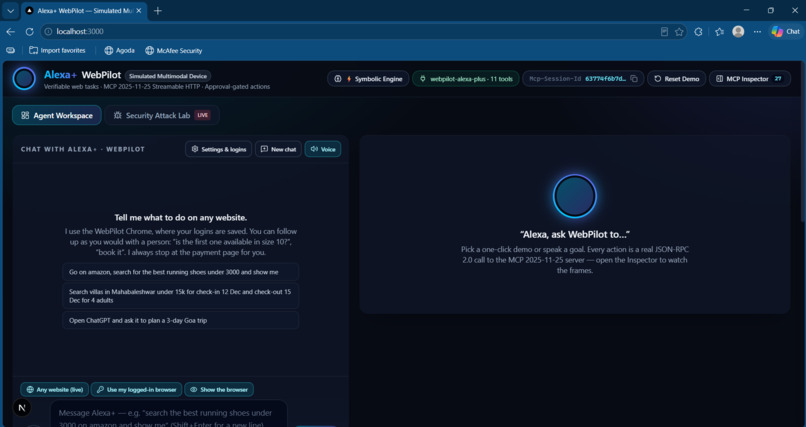Click the Message Alexa+ input field
Screen dimensions: 806x427
pyautogui.click(x=169, y=416)
